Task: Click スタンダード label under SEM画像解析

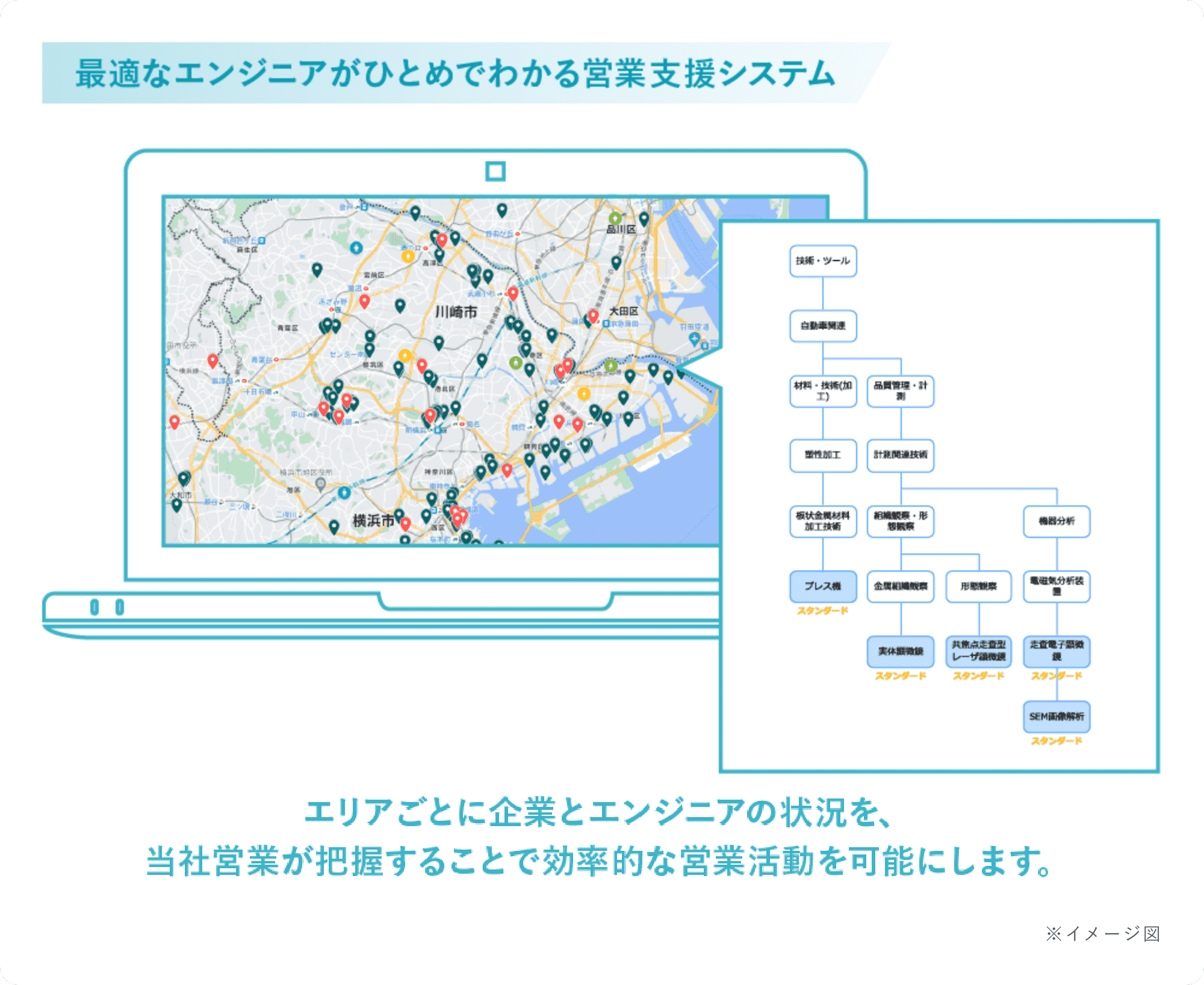Action: (1057, 741)
